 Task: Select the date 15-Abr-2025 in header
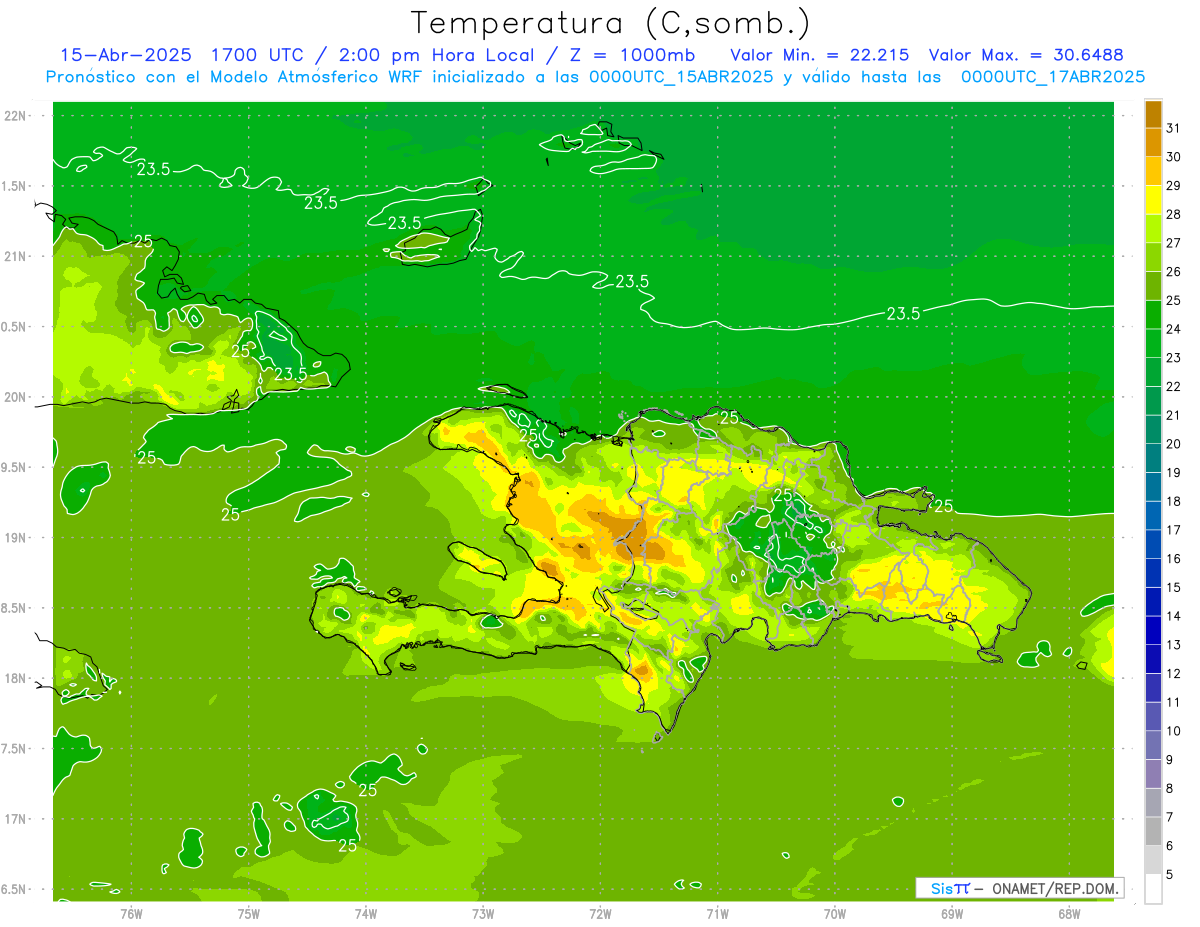tap(125, 55)
